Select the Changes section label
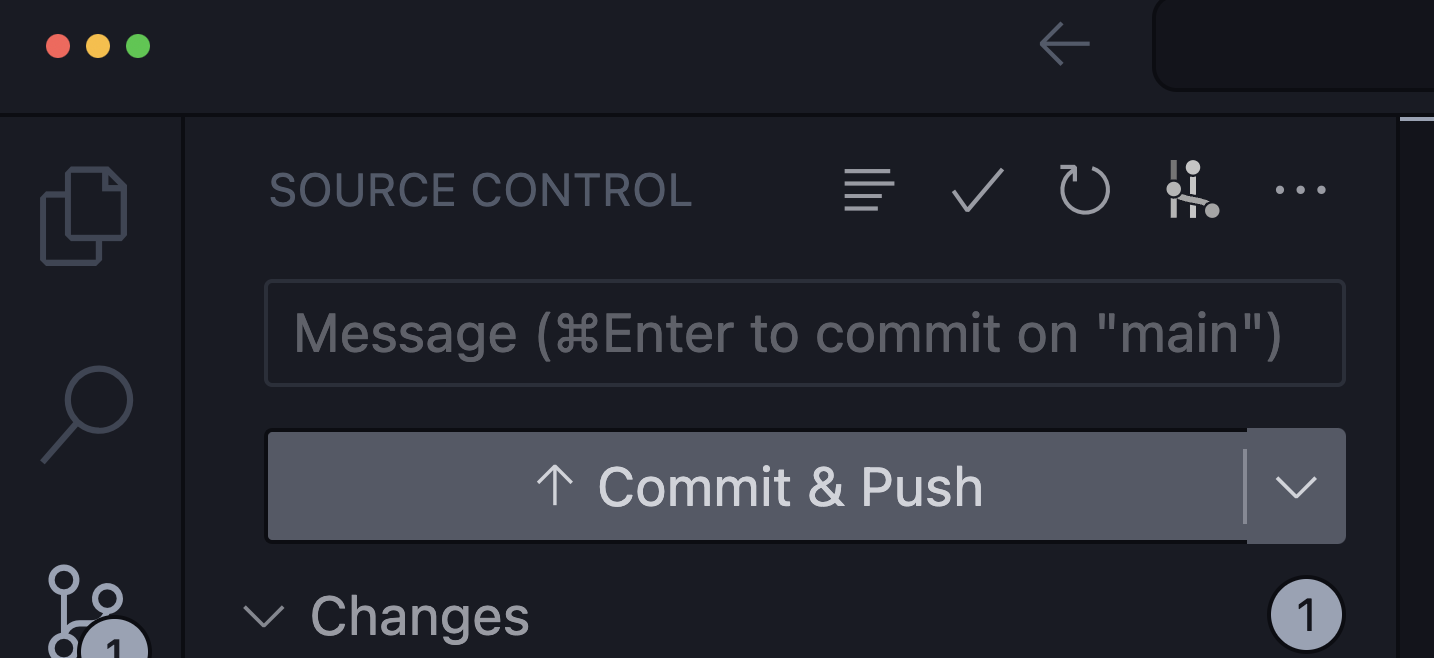 pos(420,617)
